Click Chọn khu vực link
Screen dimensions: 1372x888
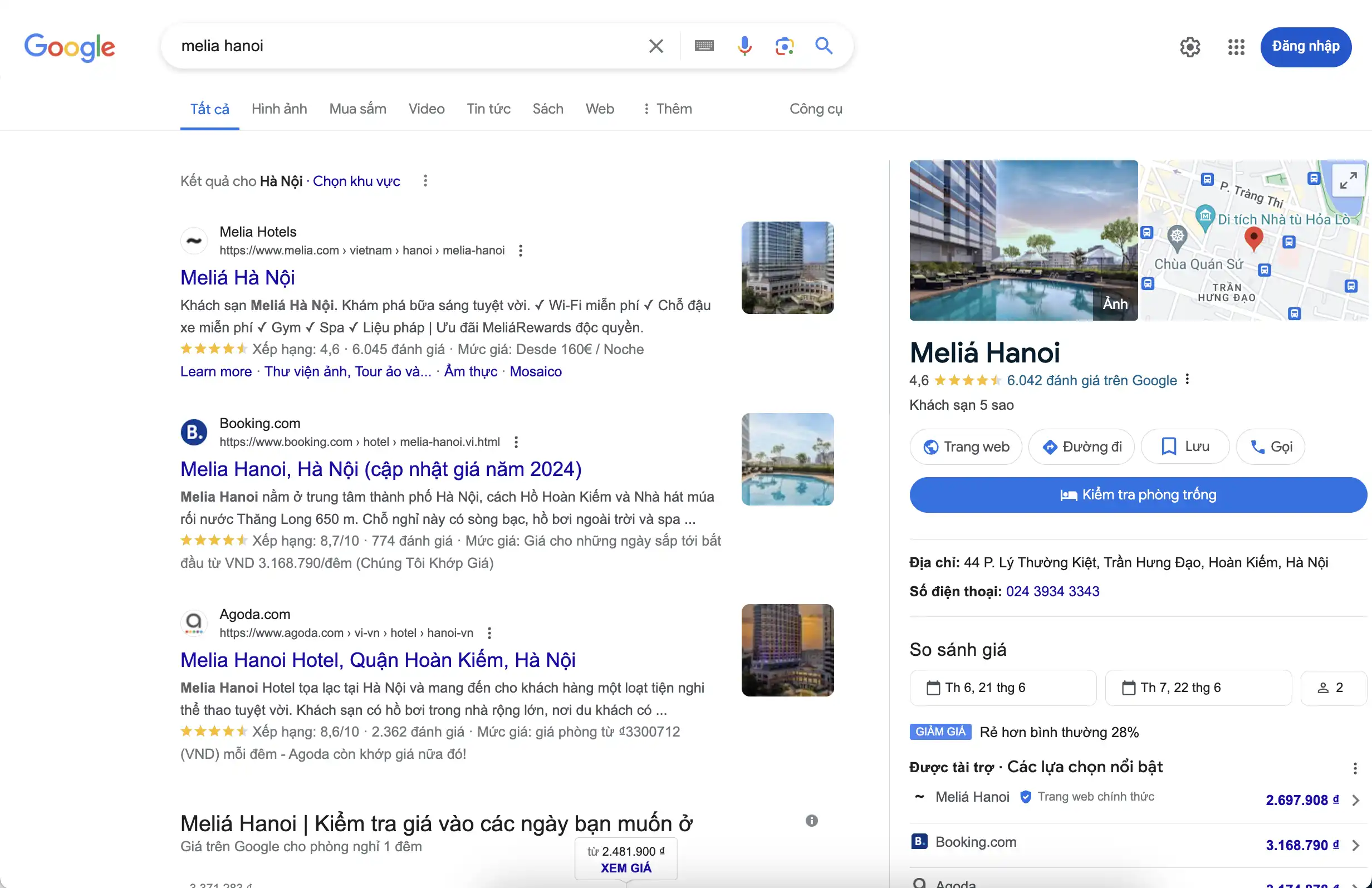tap(356, 181)
